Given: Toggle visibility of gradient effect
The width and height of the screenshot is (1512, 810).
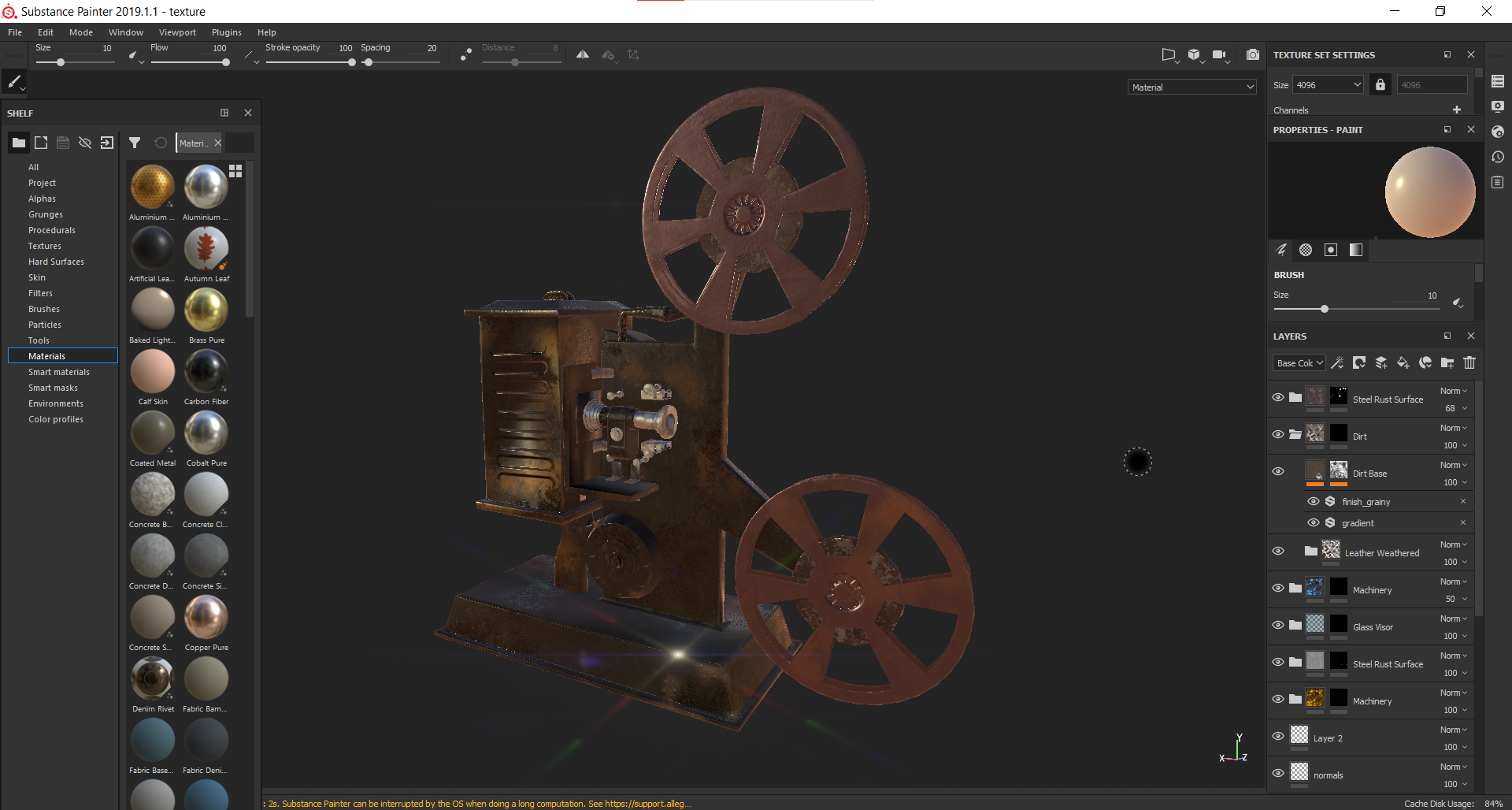Looking at the screenshot, I should [1313, 522].
